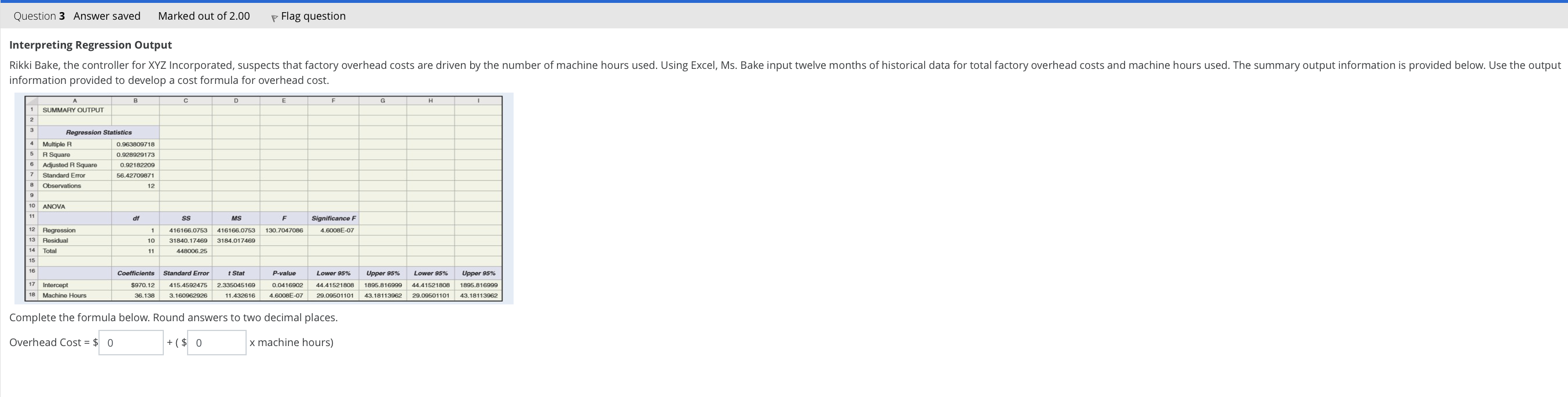Click the 'Adjusted R Square' row label
This screenshot has height=397, width=1568.
coord(69,165)
